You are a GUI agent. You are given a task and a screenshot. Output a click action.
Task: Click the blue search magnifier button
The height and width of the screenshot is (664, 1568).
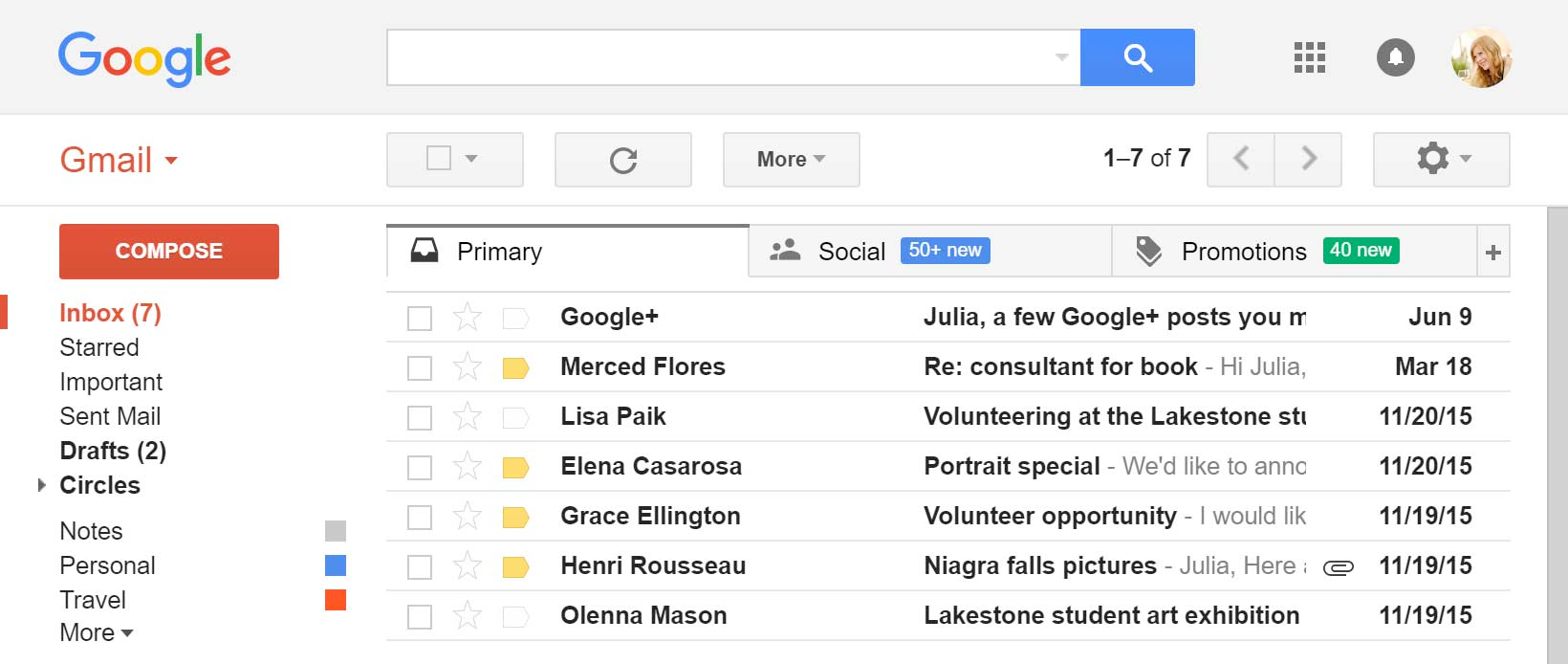[1137, 57]
